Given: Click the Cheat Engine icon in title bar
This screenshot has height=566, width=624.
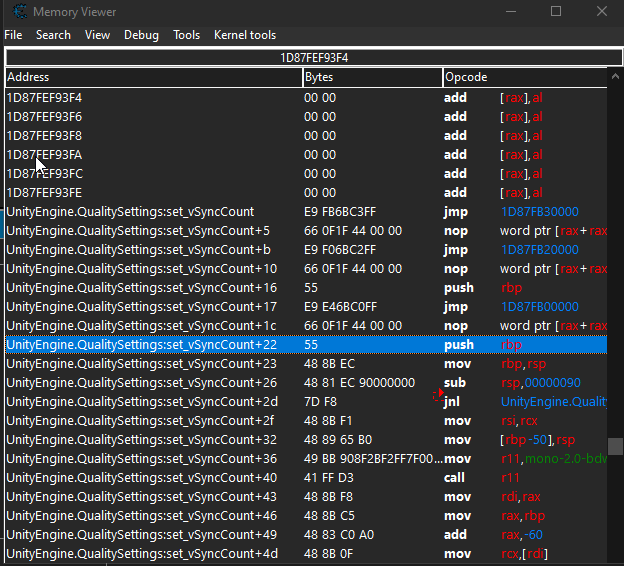Looking at the screenshot, I should (20, 12).
